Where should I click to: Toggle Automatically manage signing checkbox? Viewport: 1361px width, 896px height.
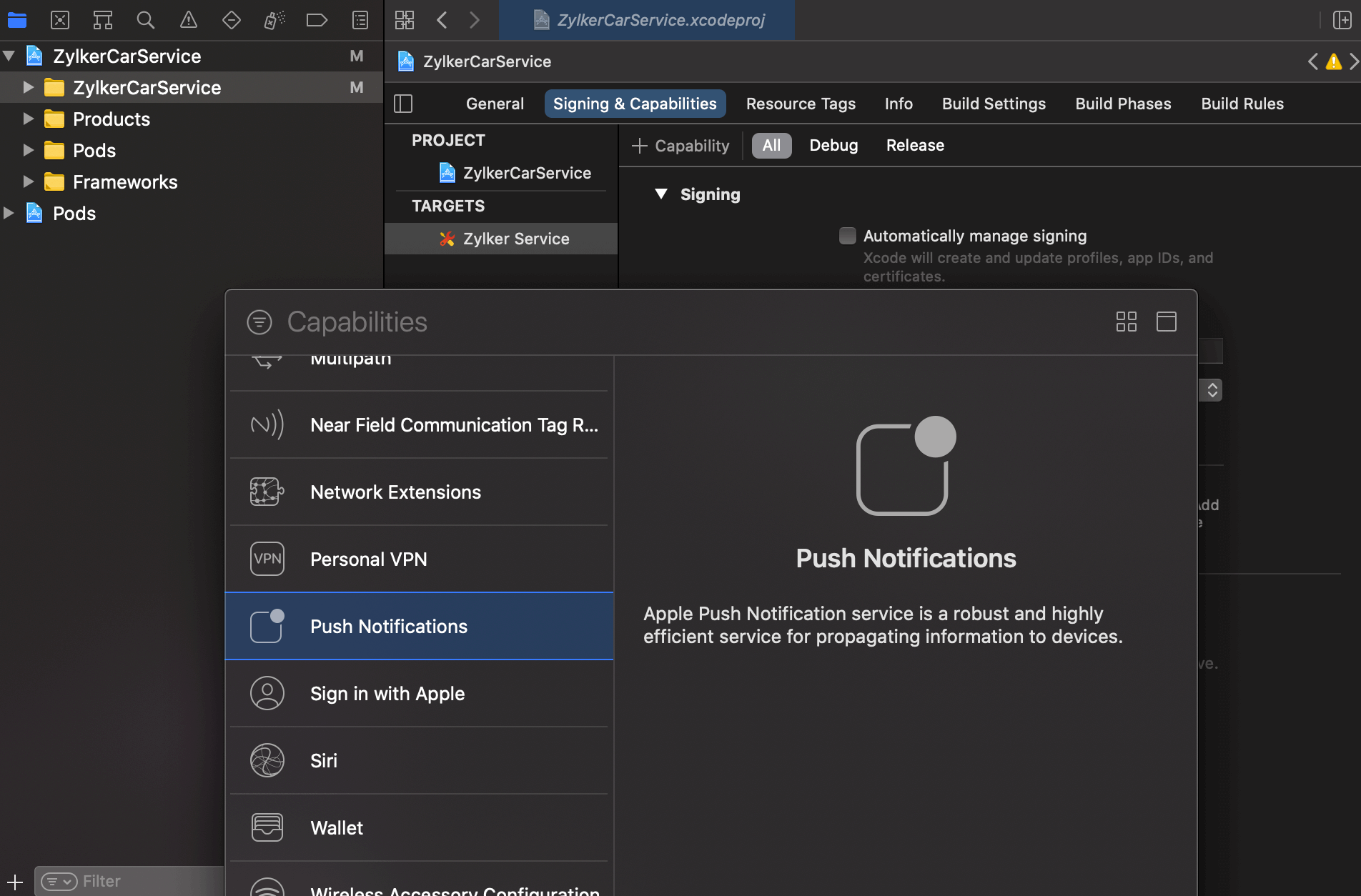[x=847, y=236]
